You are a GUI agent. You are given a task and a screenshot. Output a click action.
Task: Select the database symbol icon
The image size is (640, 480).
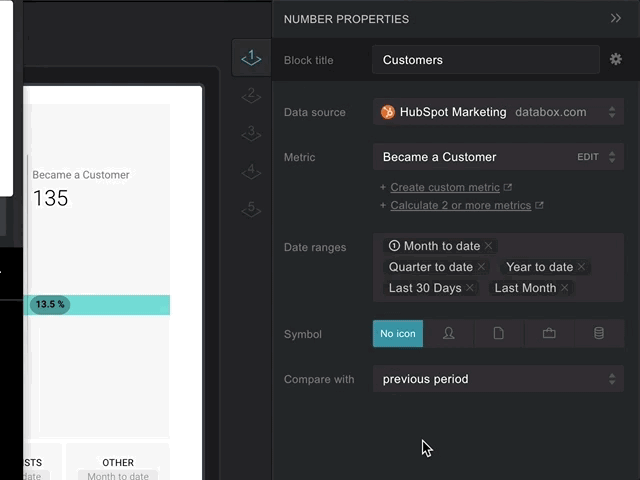599,334
